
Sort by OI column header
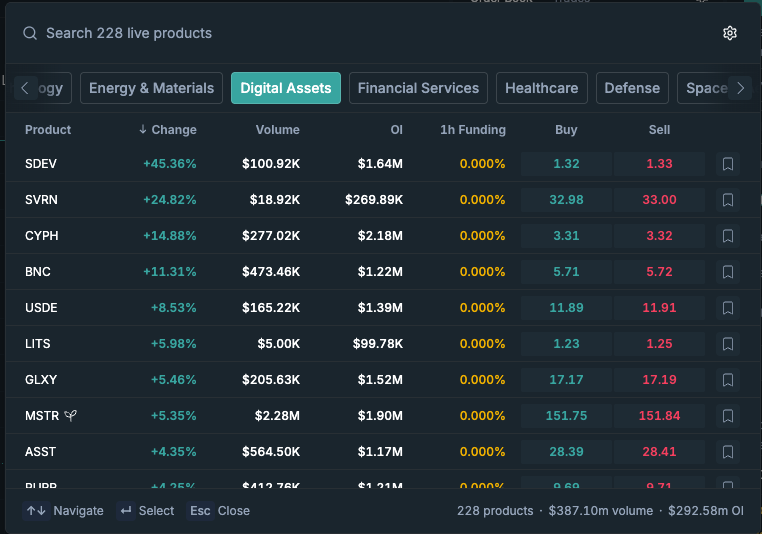(x=397, y=130)
